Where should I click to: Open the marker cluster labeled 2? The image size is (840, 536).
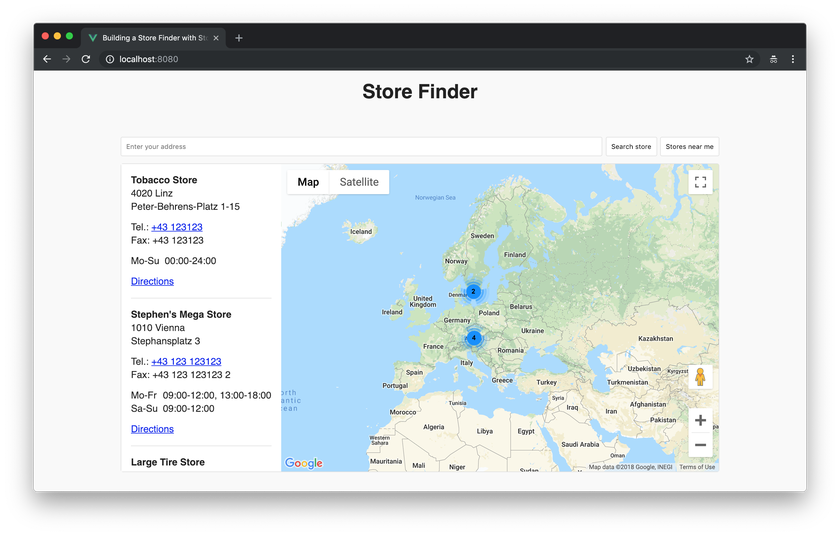(x=473, y=291)
